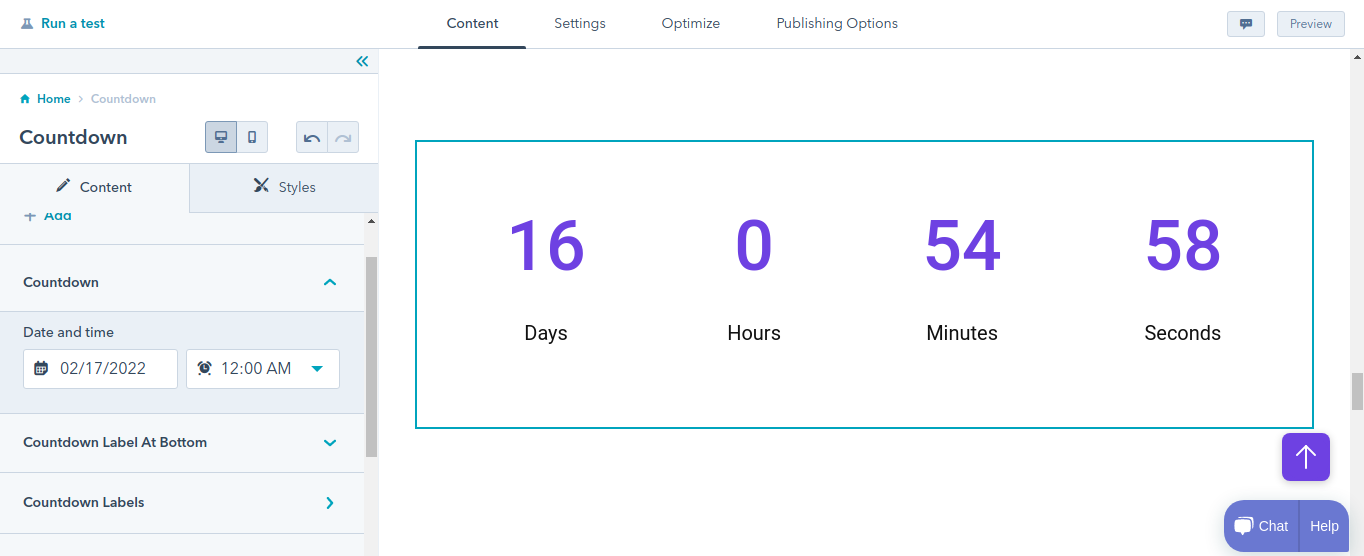Open calendar icon in date field

[41, 368]
